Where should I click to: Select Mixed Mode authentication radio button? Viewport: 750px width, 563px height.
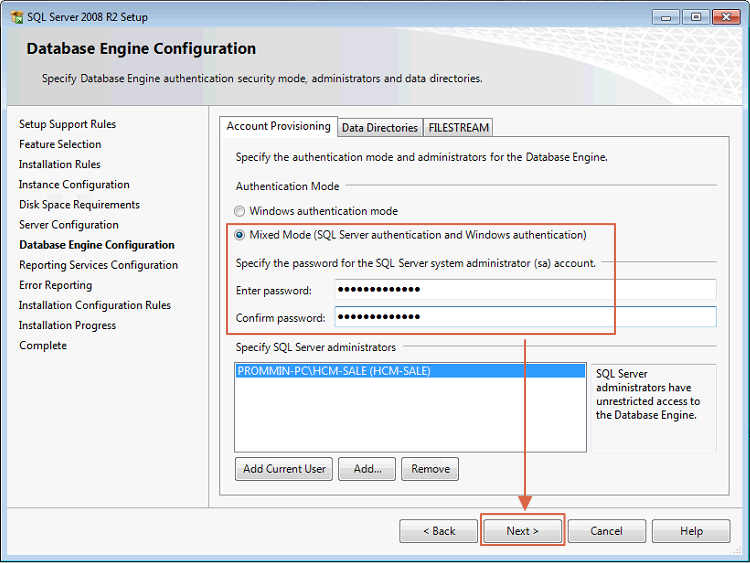[240, 235]
